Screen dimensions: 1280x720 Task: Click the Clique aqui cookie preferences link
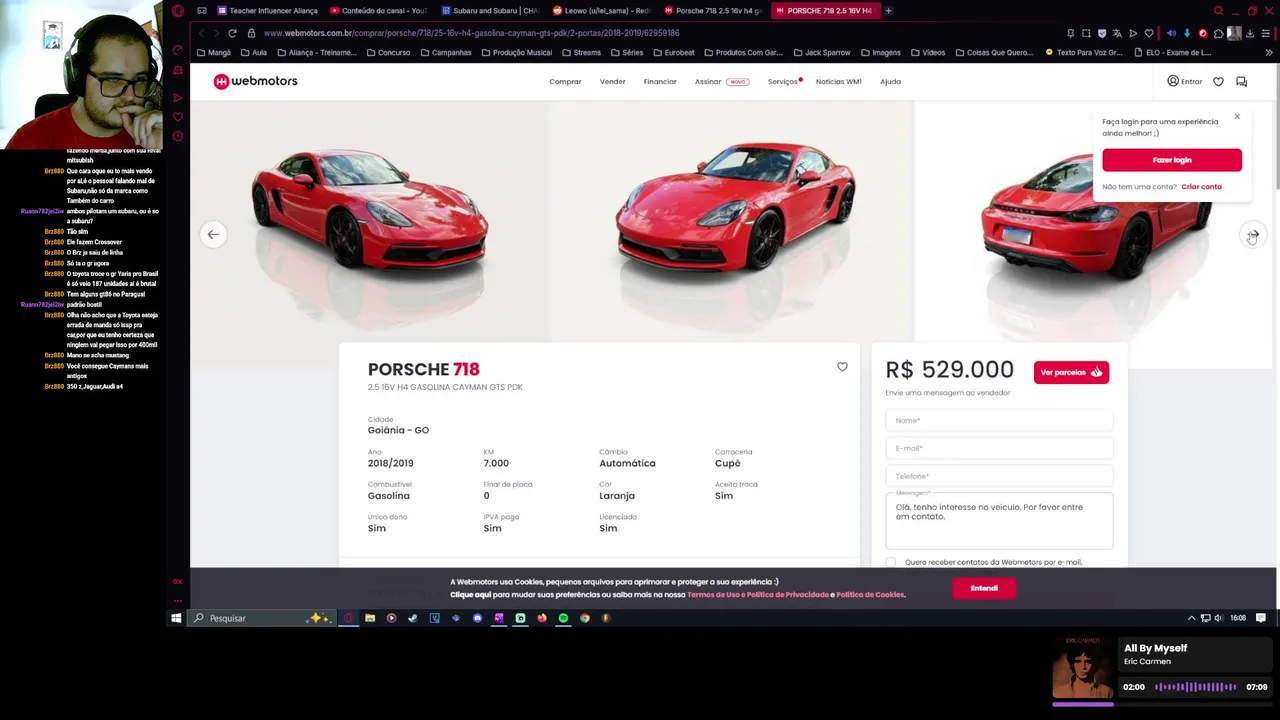(470, 595)
